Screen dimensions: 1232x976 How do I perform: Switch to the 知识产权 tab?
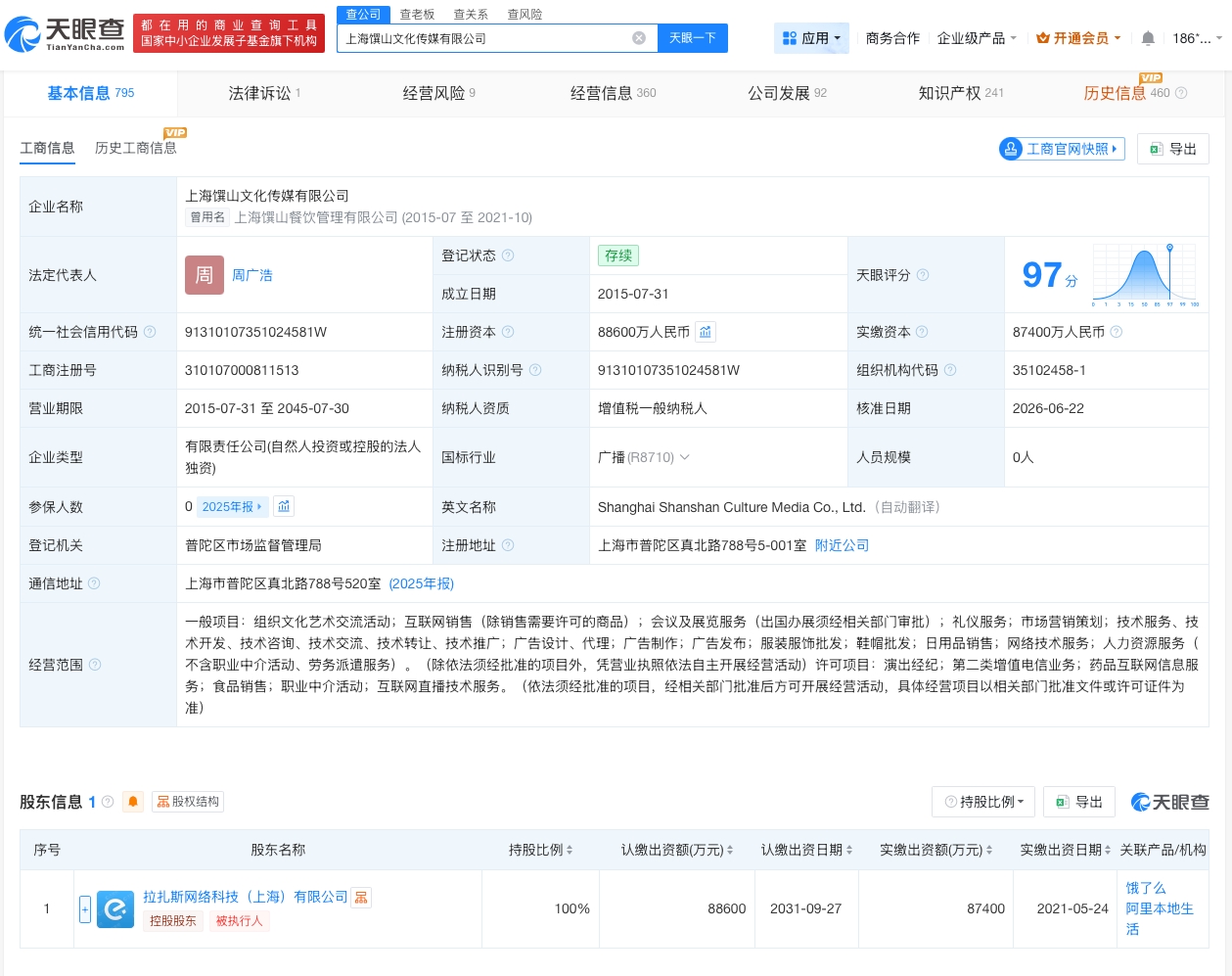(960, 93)
